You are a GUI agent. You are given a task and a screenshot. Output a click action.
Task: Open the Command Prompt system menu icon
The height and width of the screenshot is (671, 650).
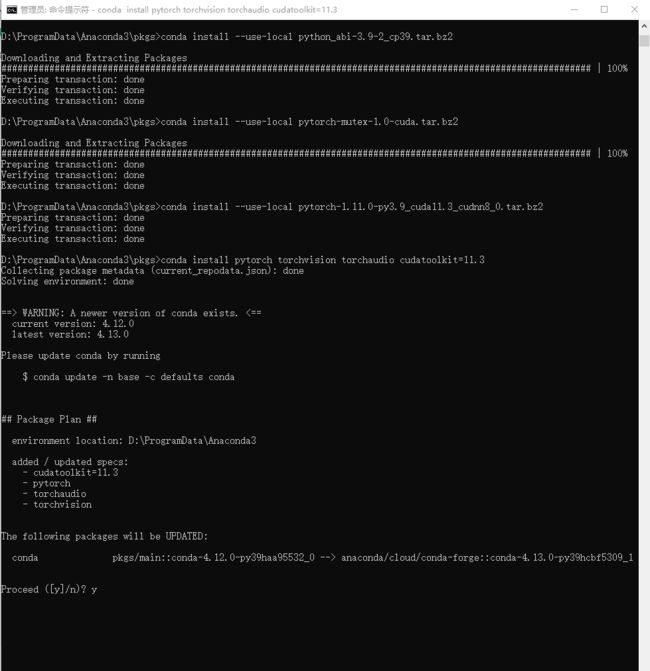click(12, 10)
